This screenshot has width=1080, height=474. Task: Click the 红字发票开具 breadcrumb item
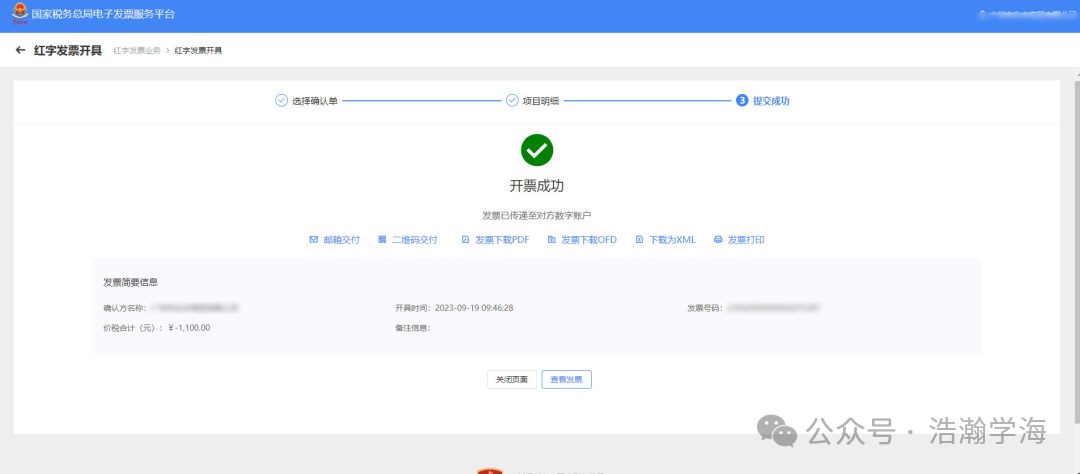point(198,50)
